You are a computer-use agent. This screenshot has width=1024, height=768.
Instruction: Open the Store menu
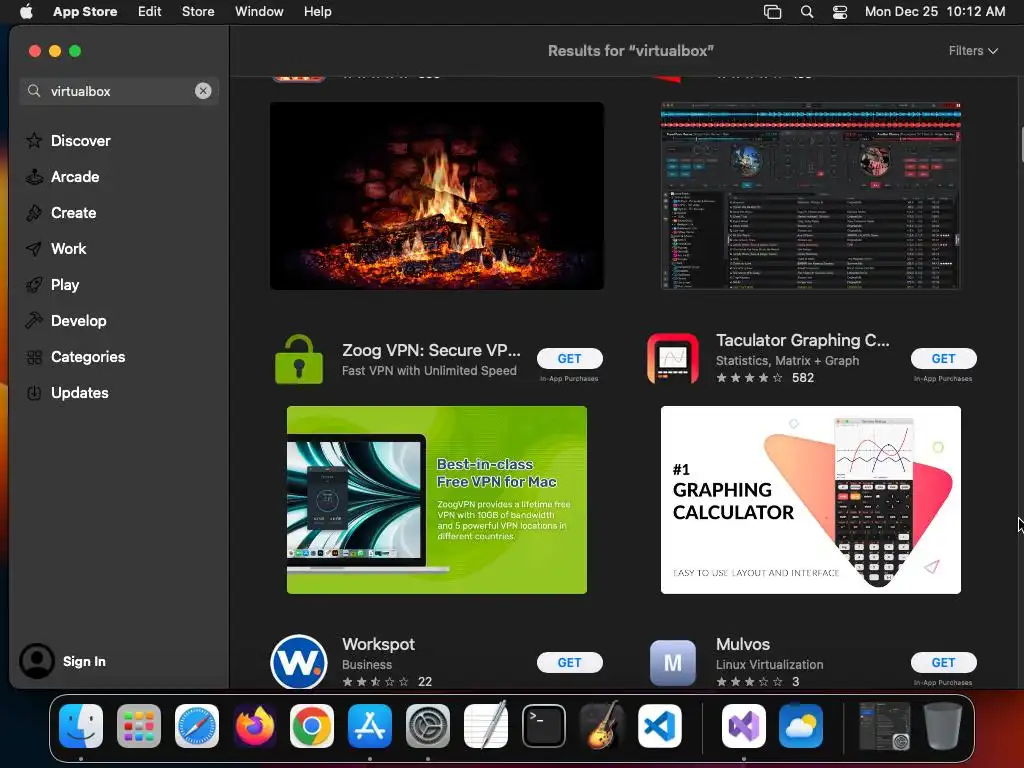pyautogui.click(x=198, y=11)
